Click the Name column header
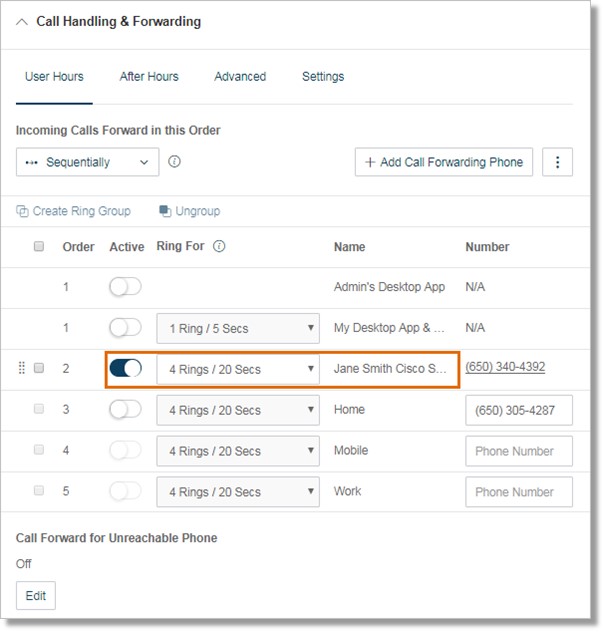Viewport: 604px width, 632px height. tap(349, 247)
